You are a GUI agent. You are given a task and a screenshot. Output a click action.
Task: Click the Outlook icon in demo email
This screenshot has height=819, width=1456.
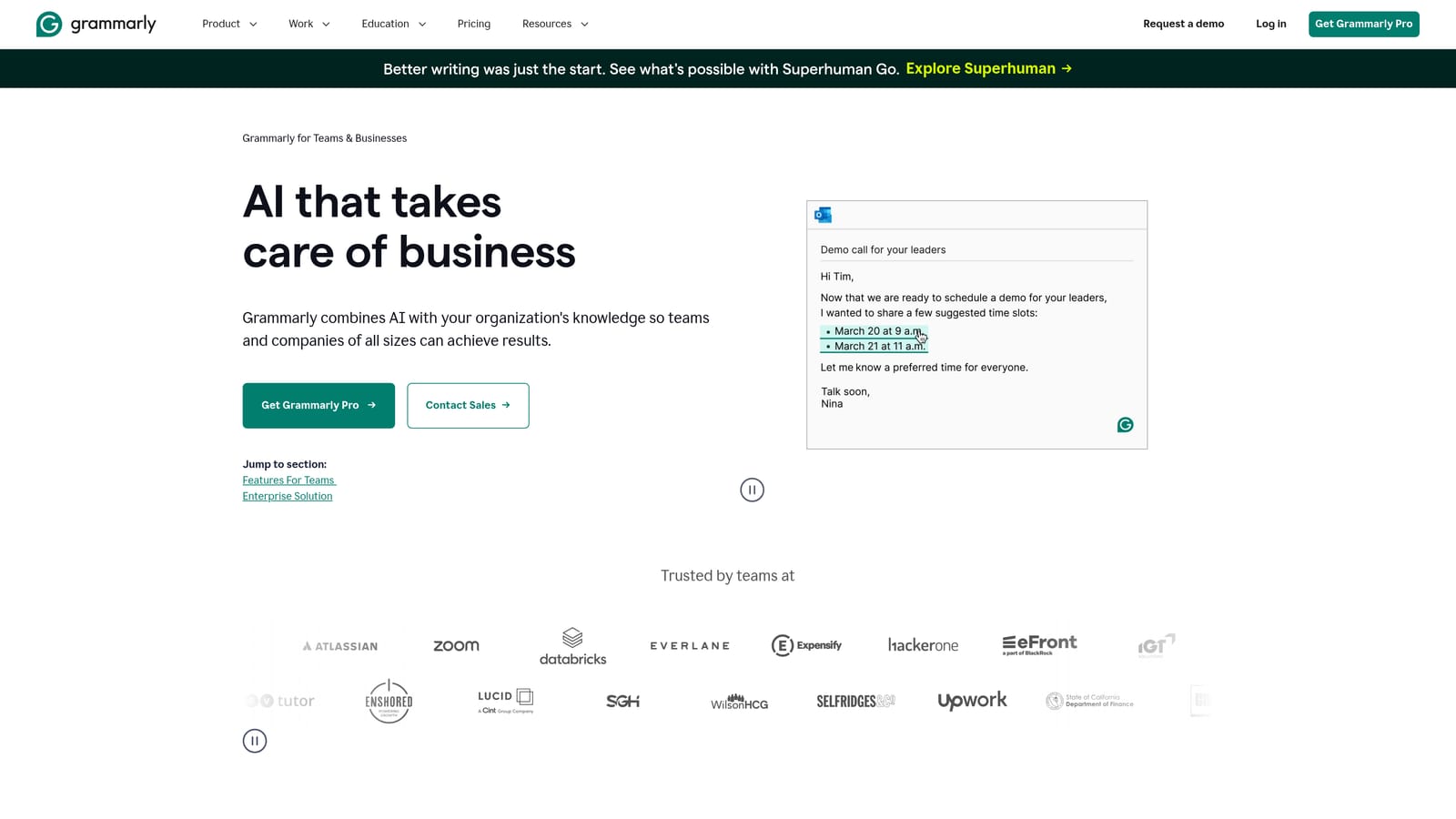[824, 215]
